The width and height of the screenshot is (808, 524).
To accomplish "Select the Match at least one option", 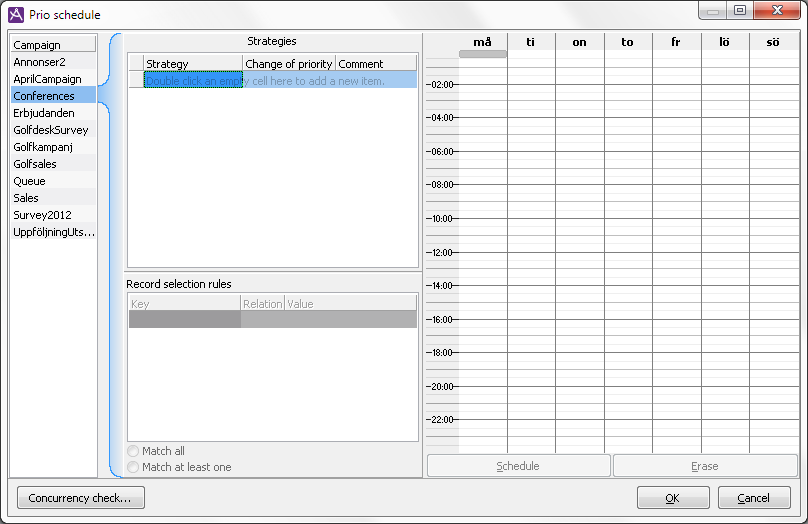I will tap(134, 467).
